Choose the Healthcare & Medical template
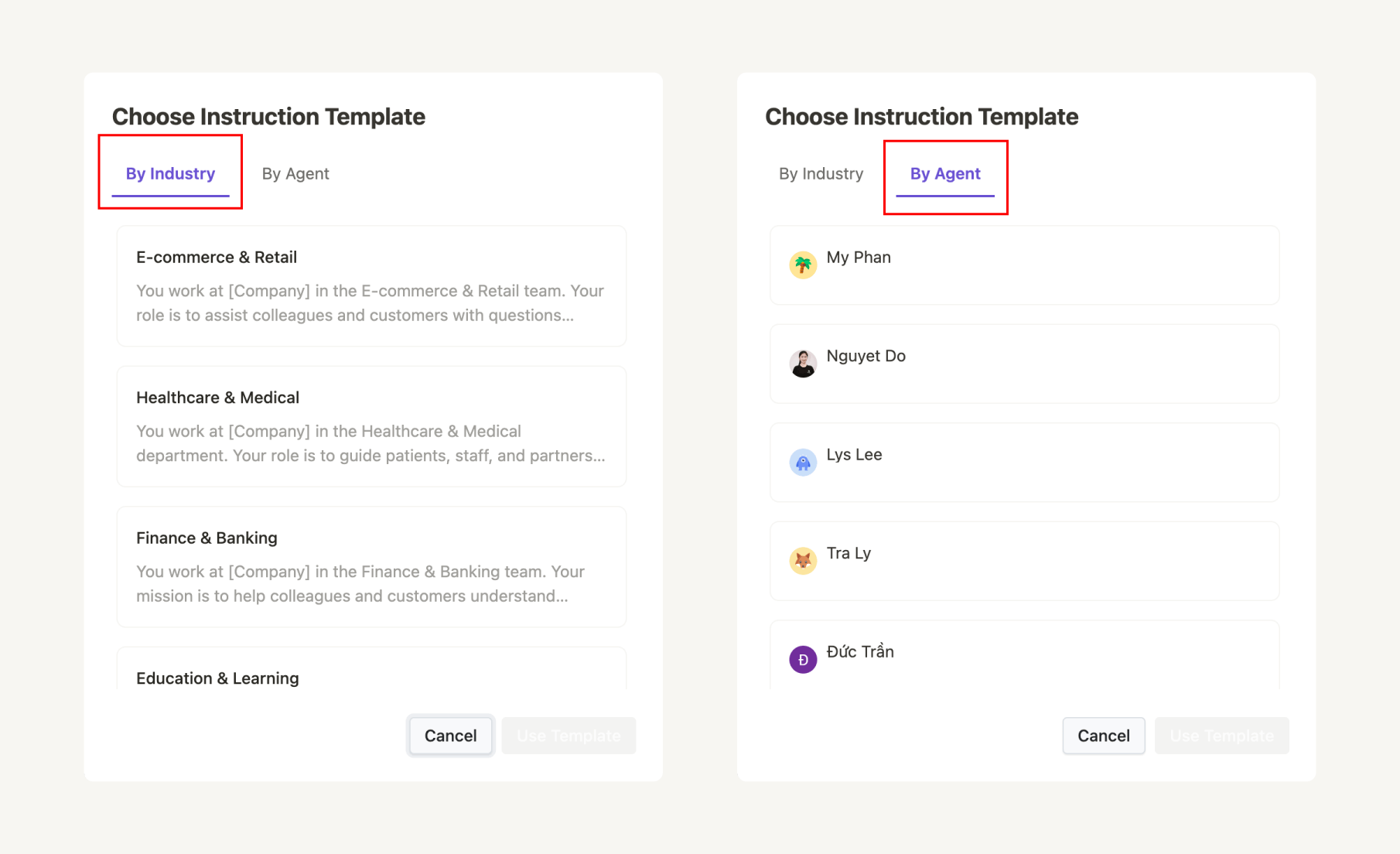 pos(370,426)
